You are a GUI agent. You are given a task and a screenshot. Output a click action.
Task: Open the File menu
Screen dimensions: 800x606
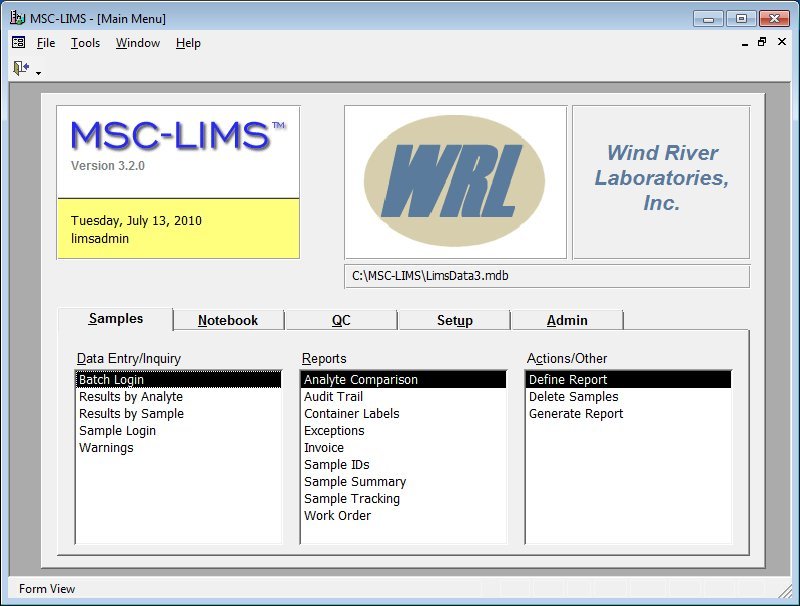pyautogui.click(x=46, y=43)
